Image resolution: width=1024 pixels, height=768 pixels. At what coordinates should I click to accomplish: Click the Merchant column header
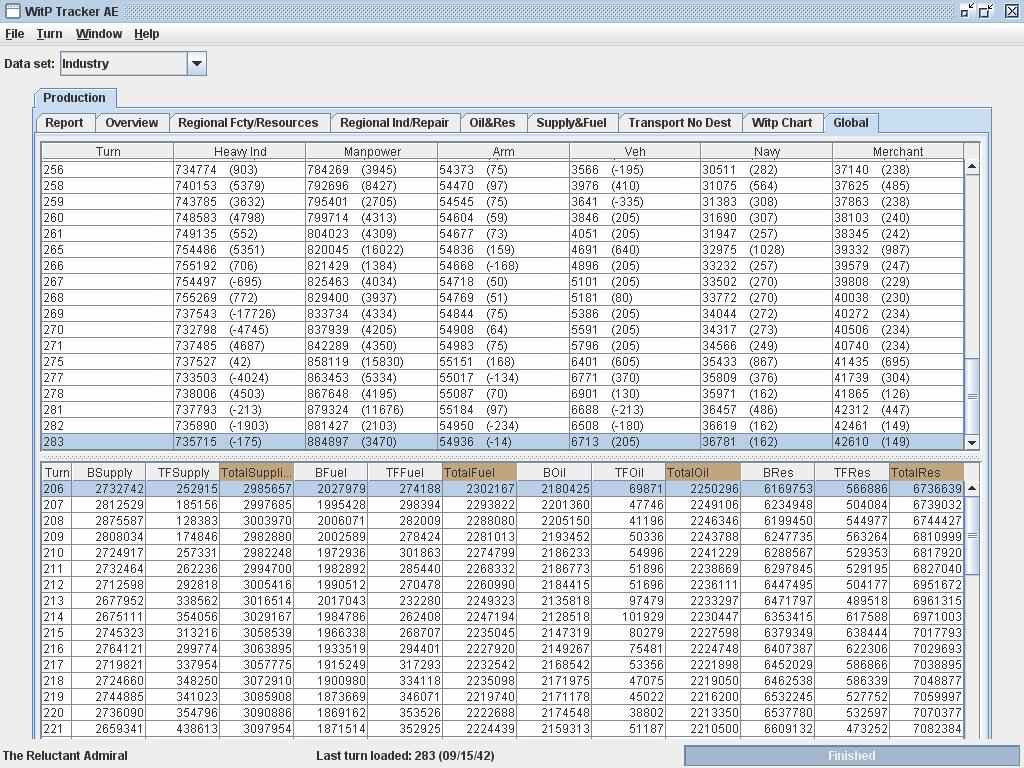[x=898, y=152]
